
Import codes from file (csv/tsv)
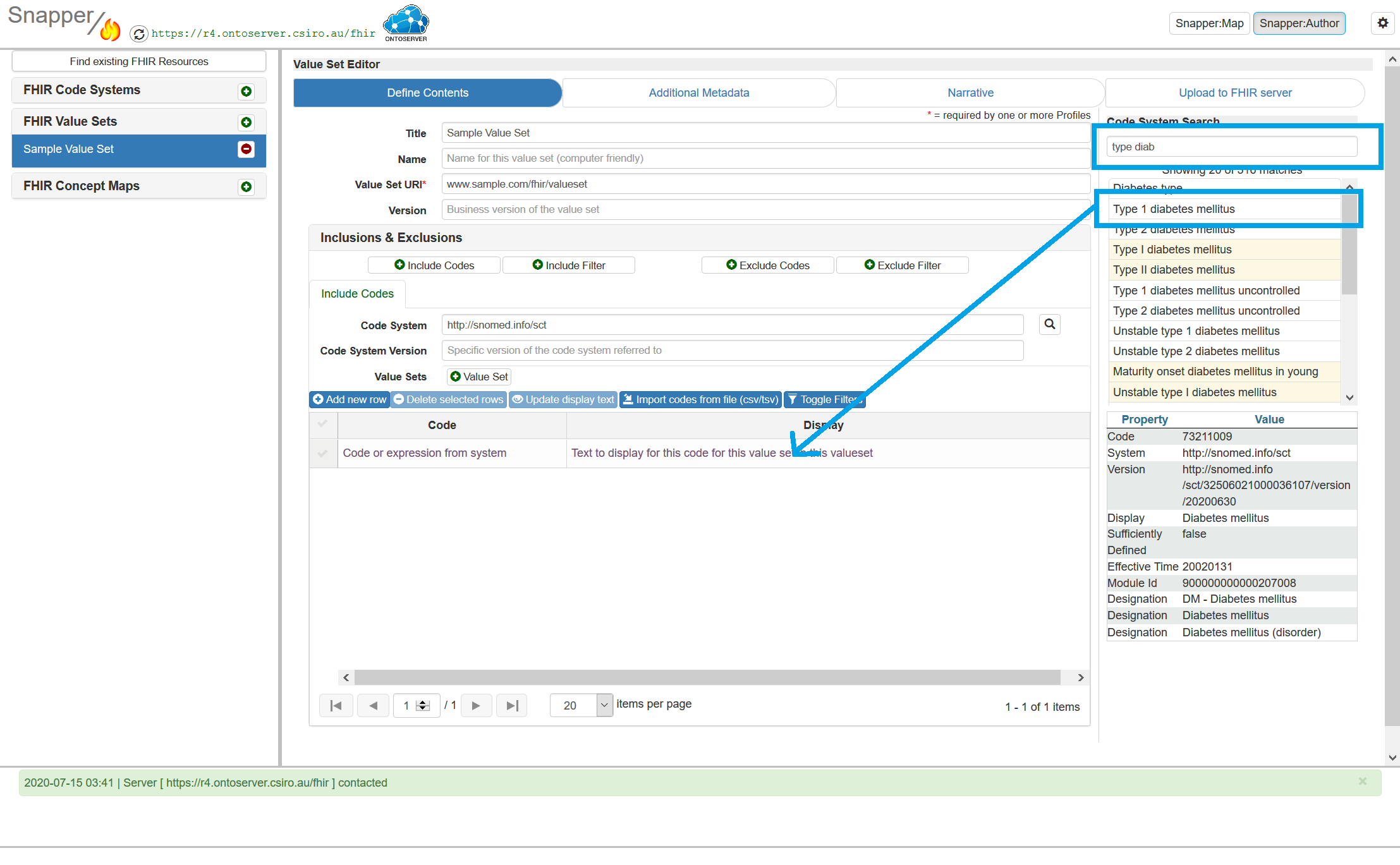[700, 399]
